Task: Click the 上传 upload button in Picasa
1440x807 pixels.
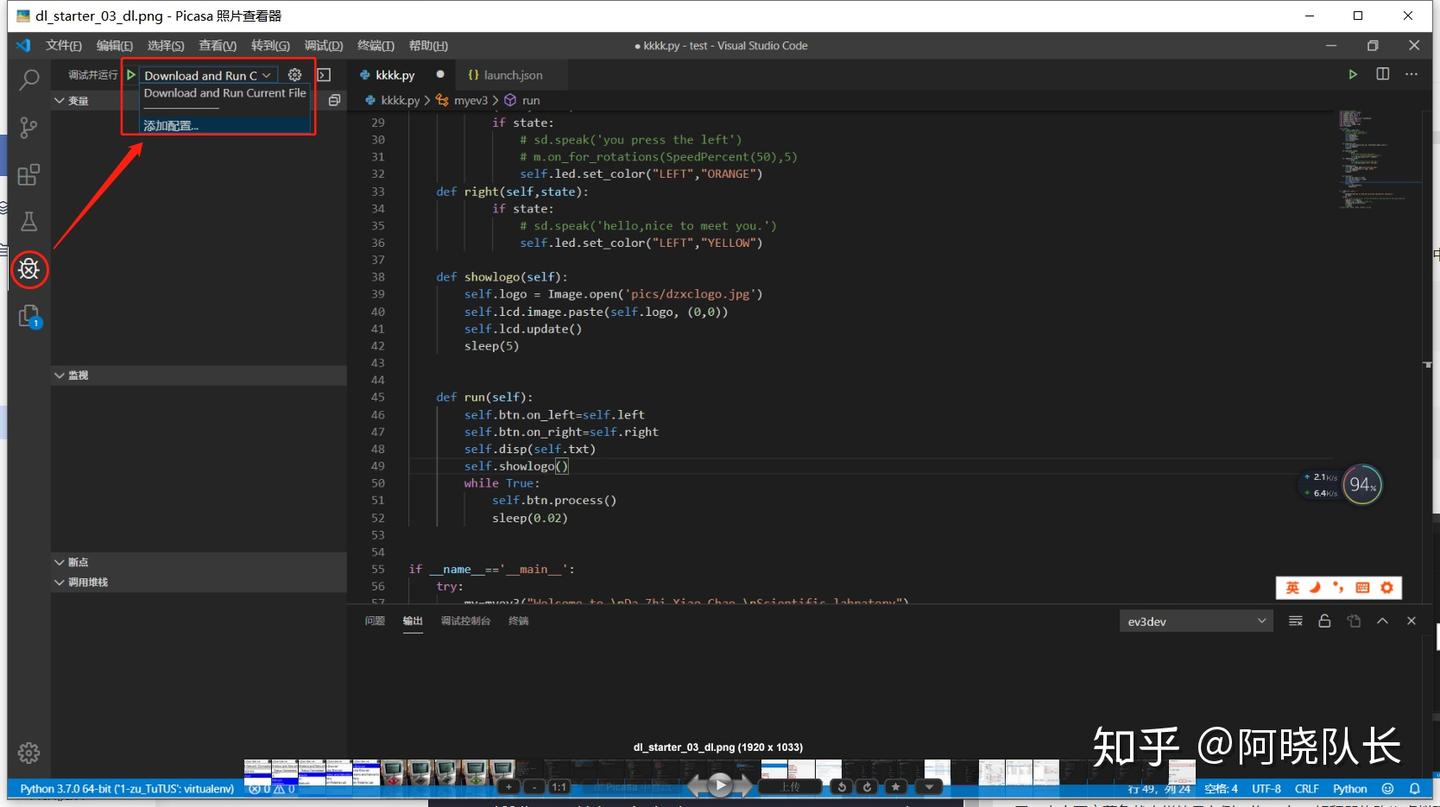Action: click(x=789, y=787)
